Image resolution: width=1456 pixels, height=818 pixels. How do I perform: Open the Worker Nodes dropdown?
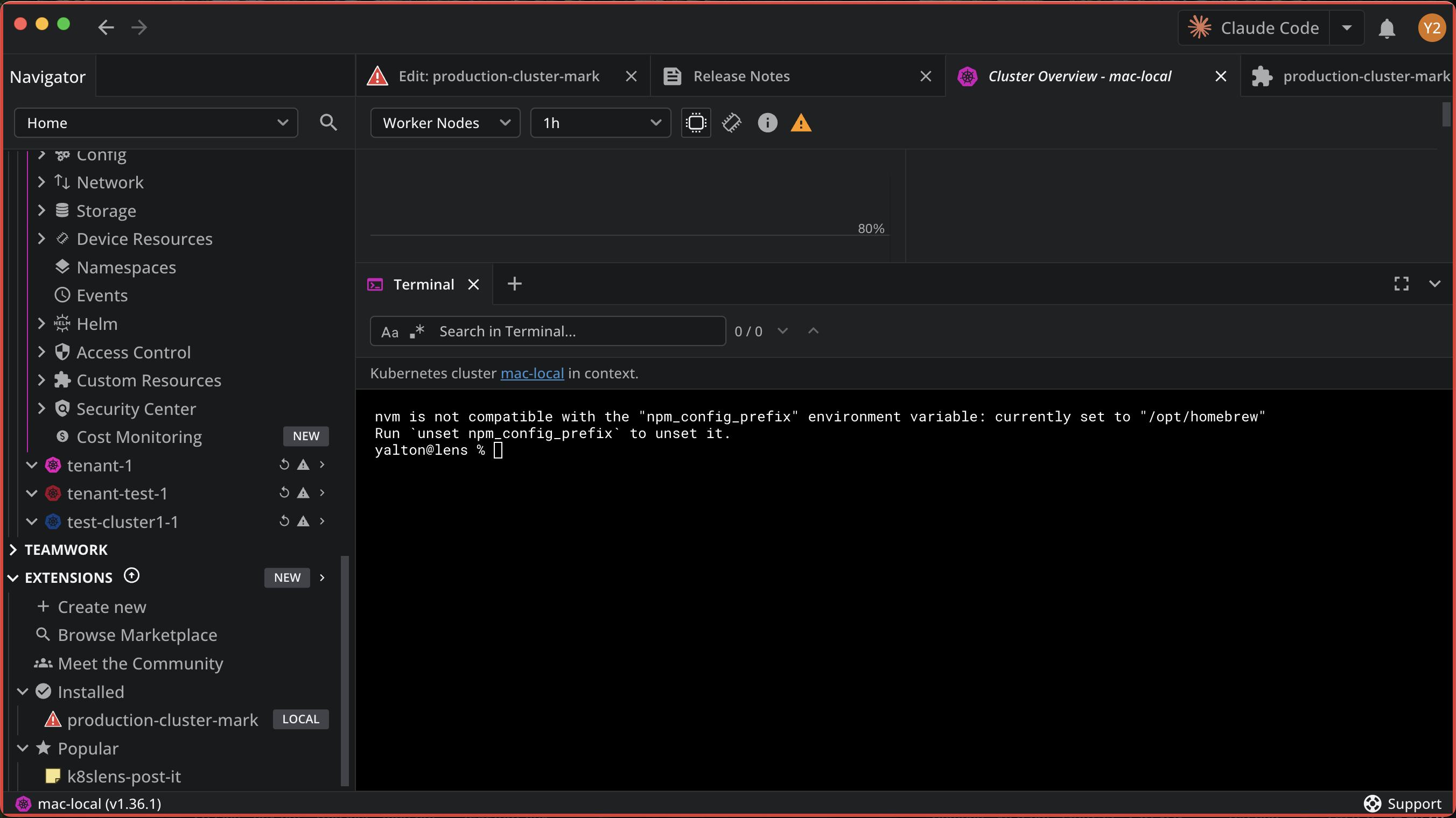coord(445,123)
